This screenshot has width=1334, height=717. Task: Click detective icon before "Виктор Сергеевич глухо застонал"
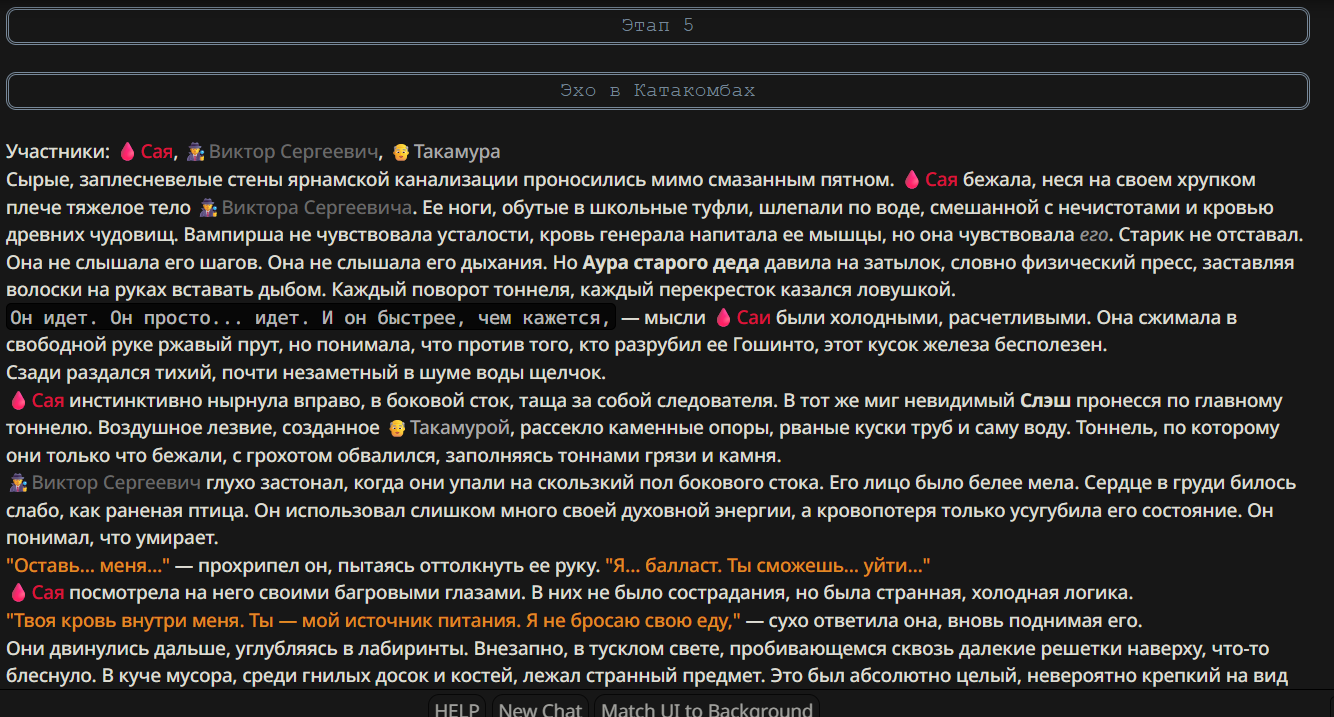coord(18,484)
